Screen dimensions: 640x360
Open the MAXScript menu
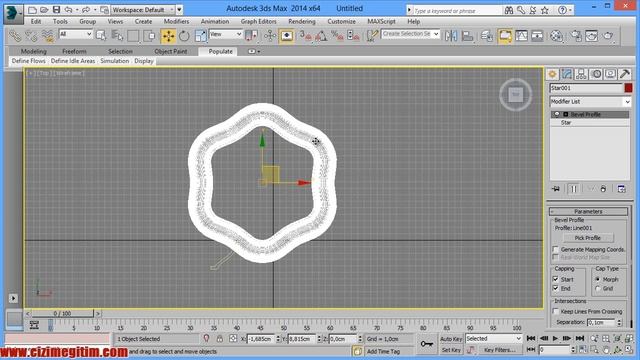pyautogui.click(x=381, y=21)
